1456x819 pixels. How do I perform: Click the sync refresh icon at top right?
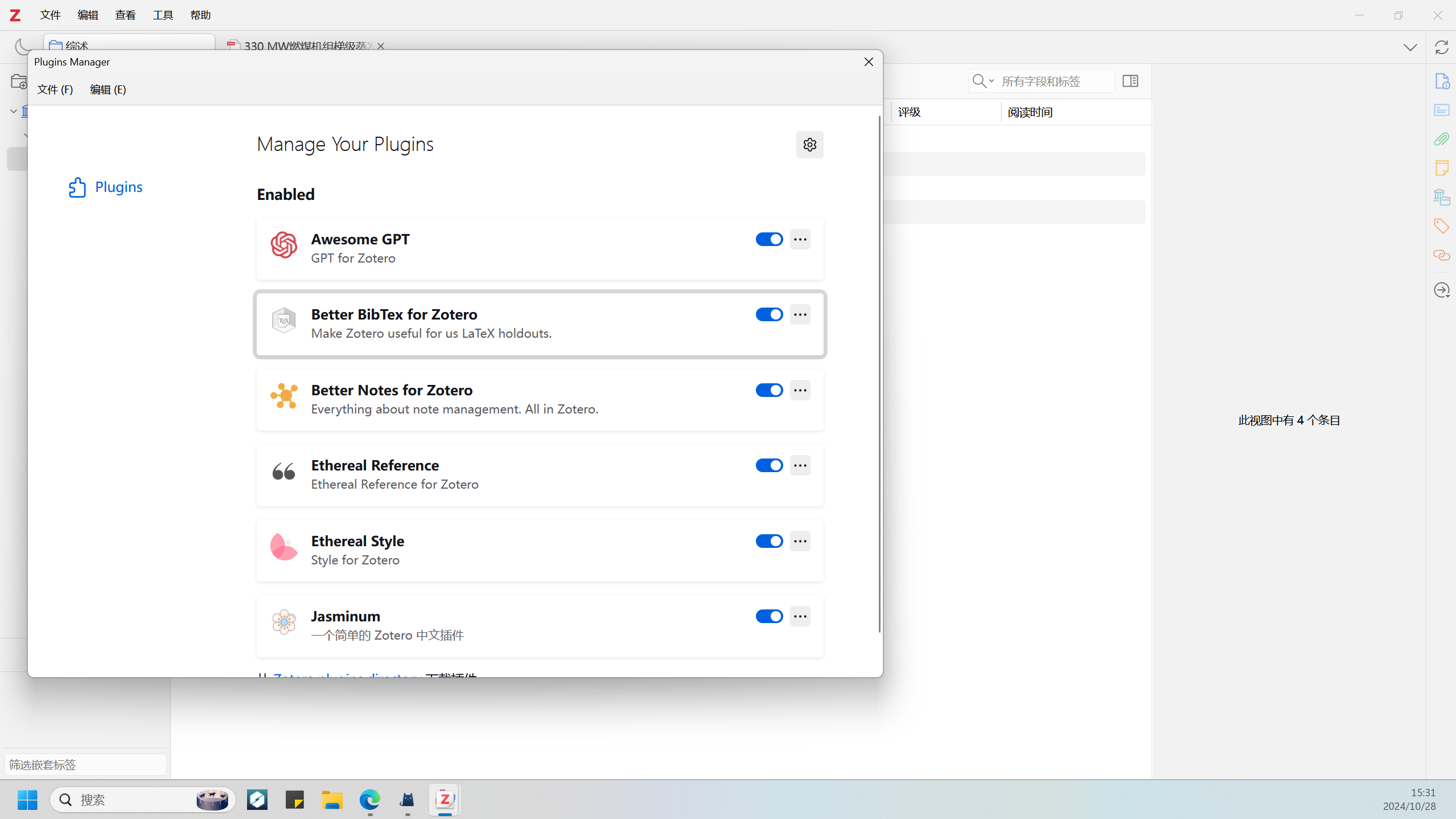[x=1441, y=47]
